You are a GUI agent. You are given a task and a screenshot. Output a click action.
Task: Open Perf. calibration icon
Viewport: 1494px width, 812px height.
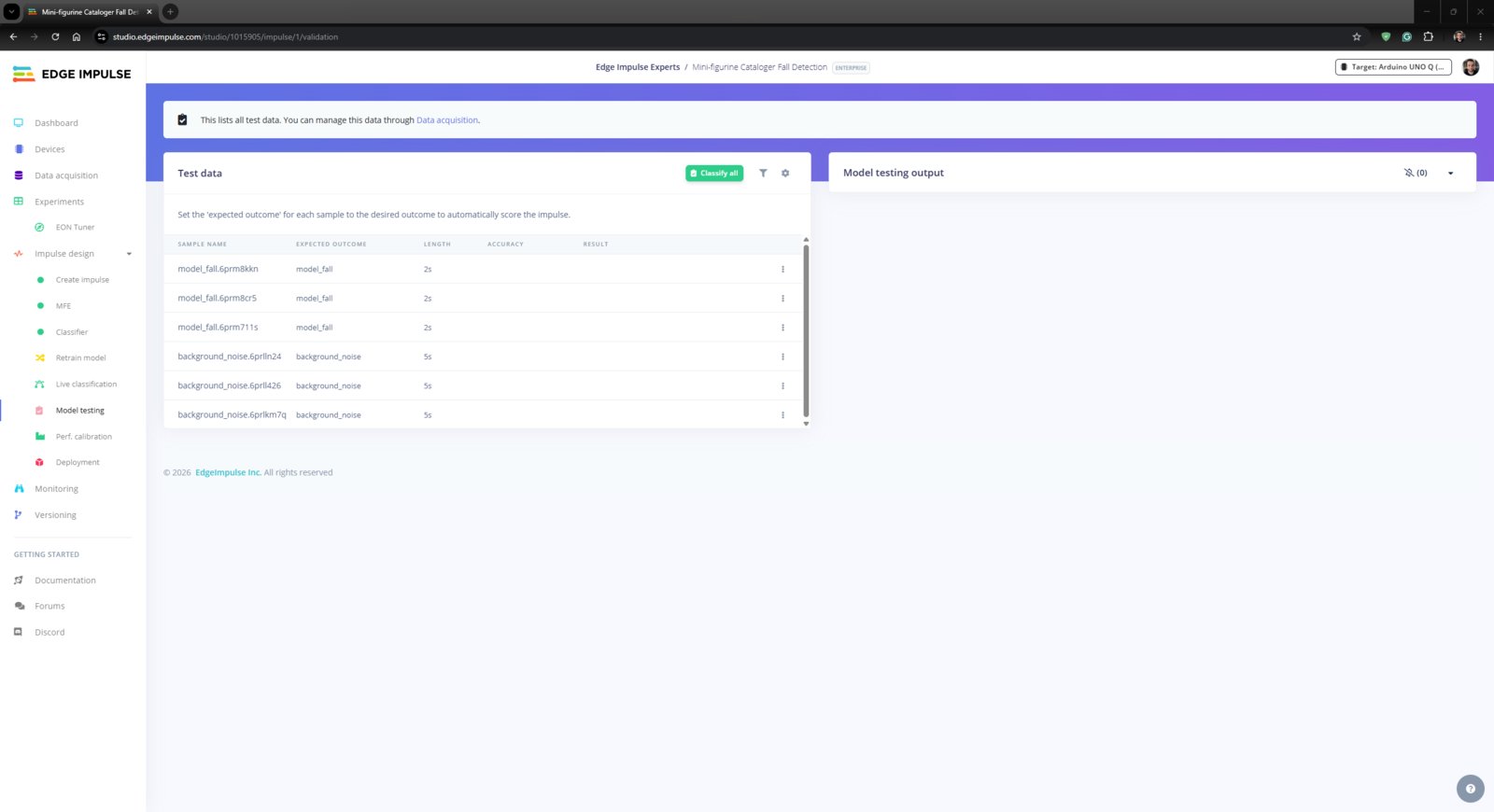point(39,437)
